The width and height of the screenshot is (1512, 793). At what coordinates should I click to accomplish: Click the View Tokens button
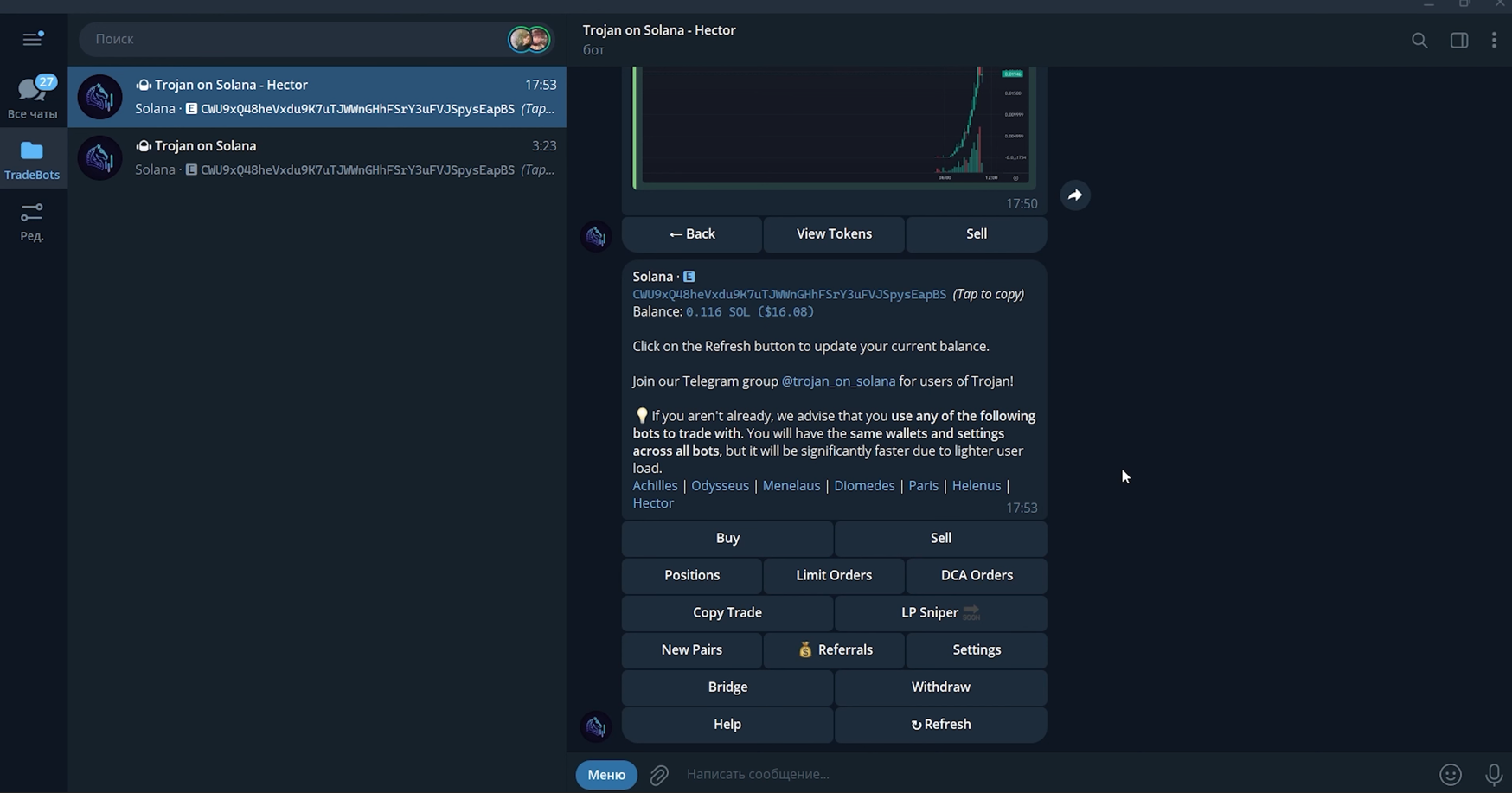point(834,233)
